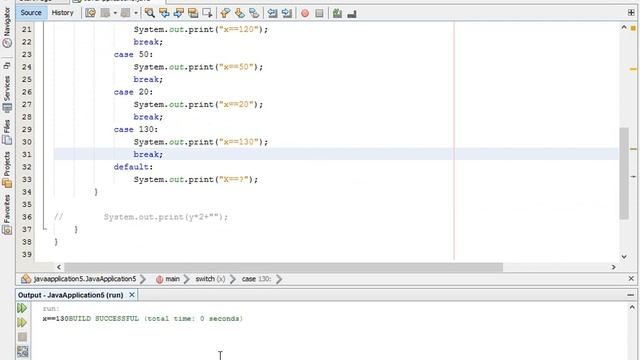The image size is (640, 360).
Task: Minimize the Output window group
Action: tap(631, 295)
